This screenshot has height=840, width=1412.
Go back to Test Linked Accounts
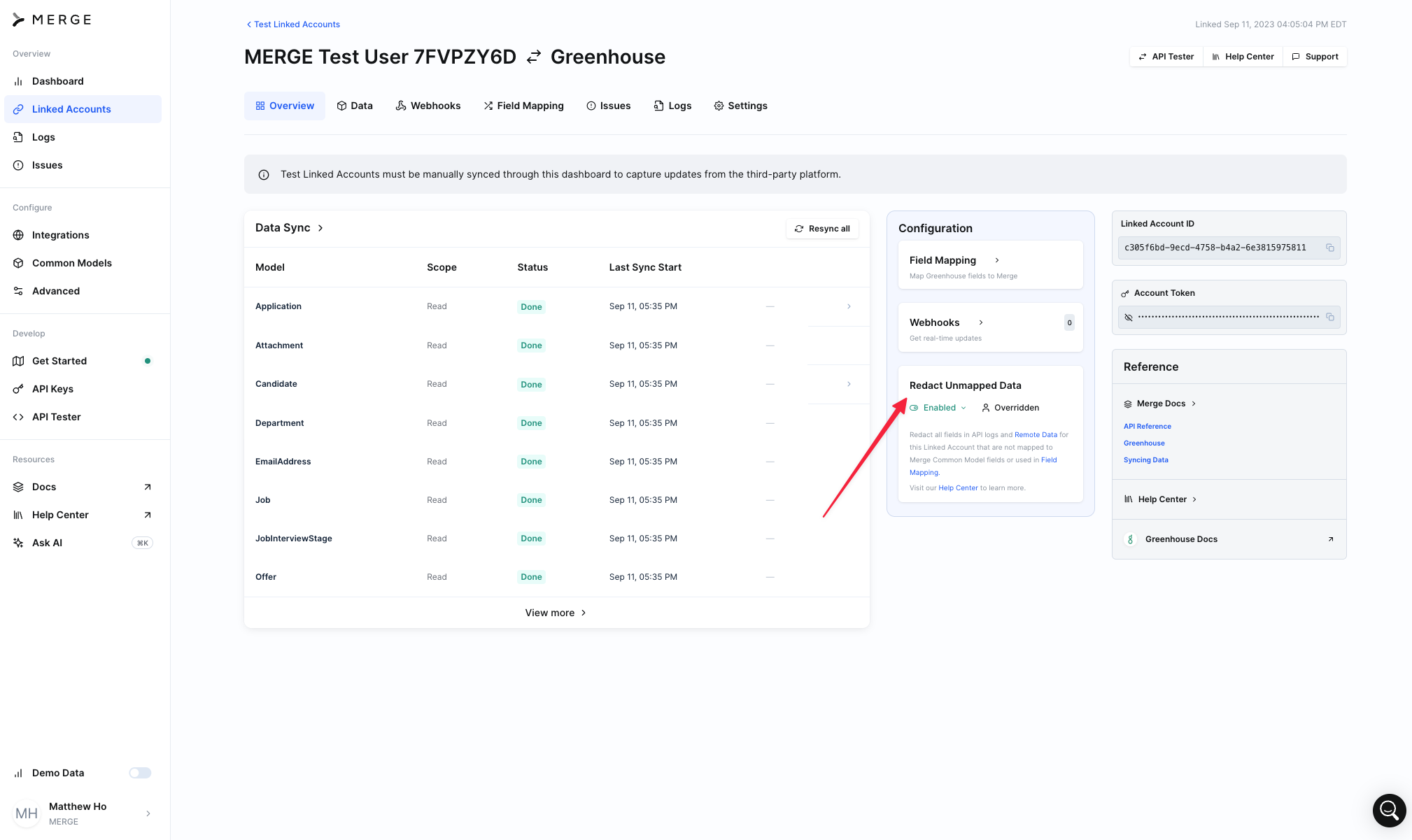[292, 24]
